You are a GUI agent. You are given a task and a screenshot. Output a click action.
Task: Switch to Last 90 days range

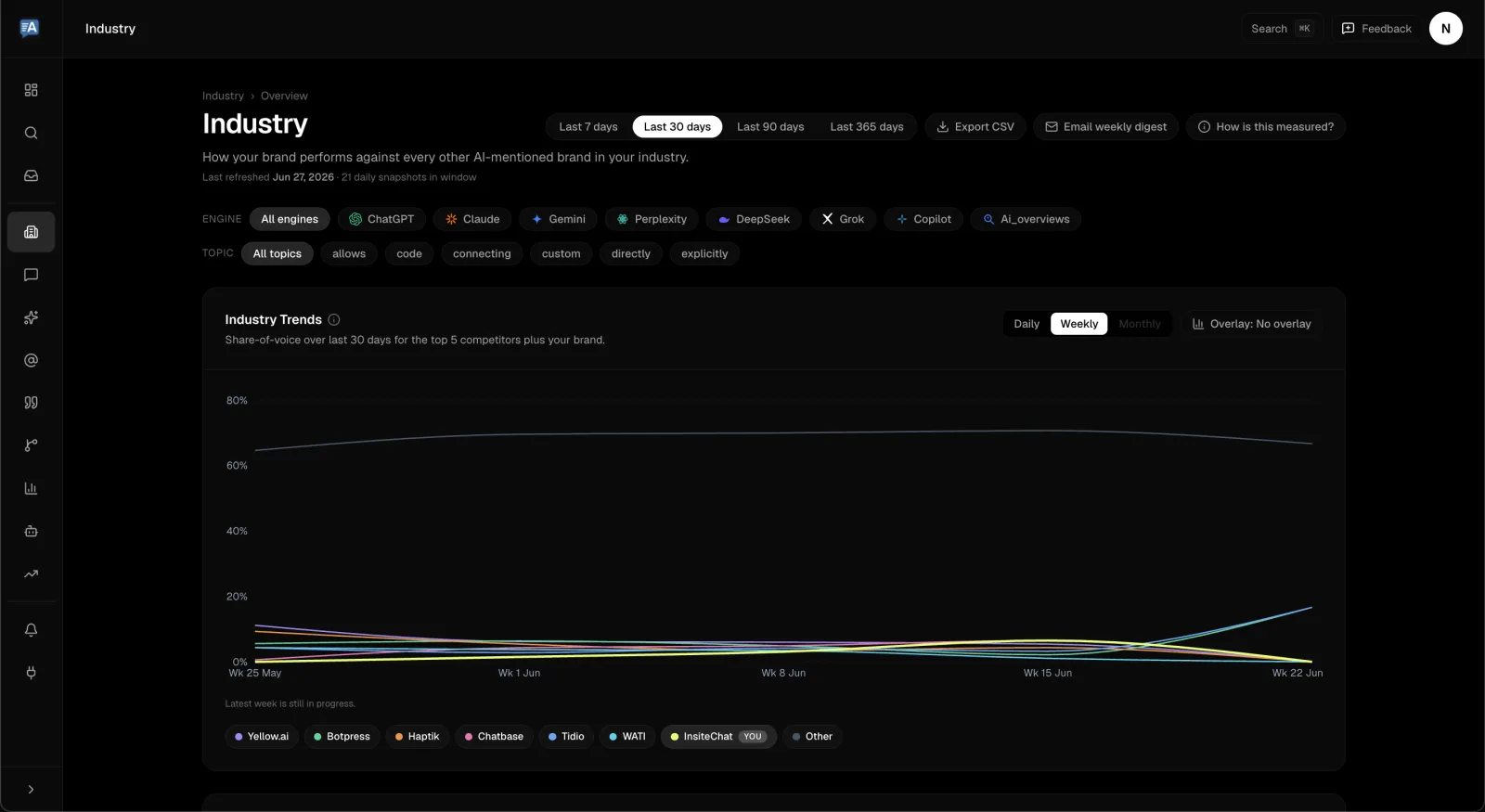pos(770,127)
